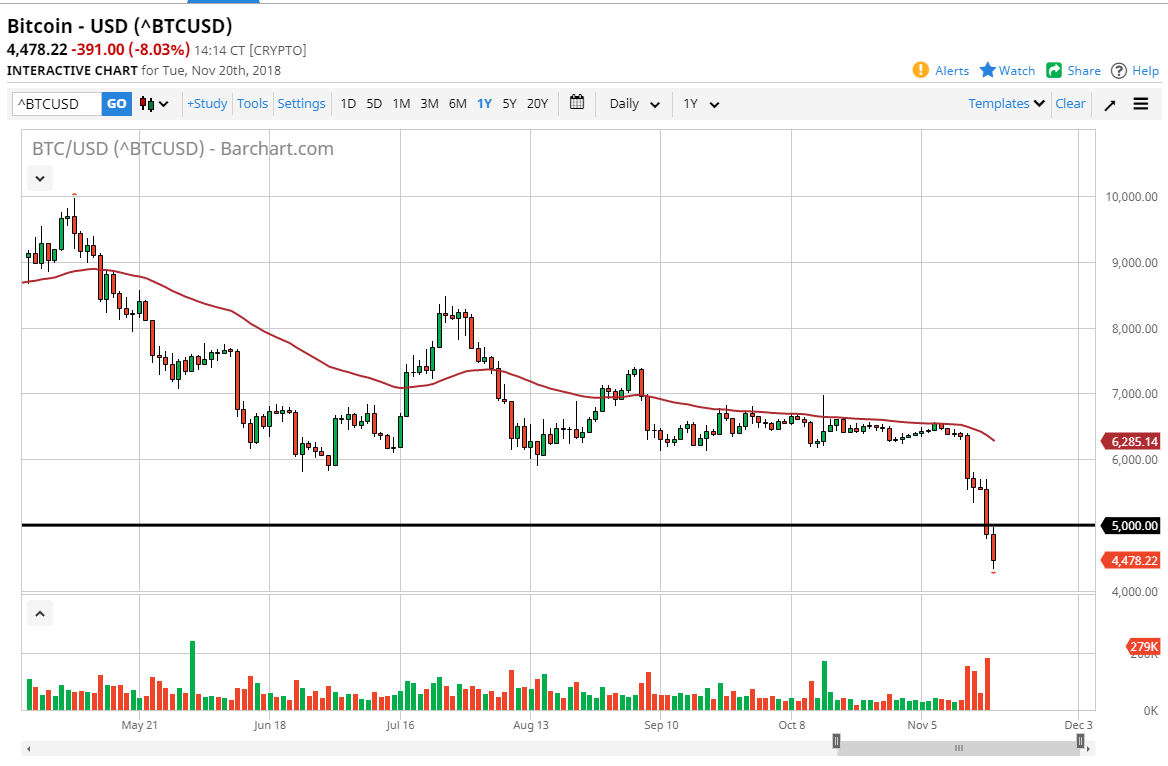Switch to the 5Y time range

coord(509,103)
